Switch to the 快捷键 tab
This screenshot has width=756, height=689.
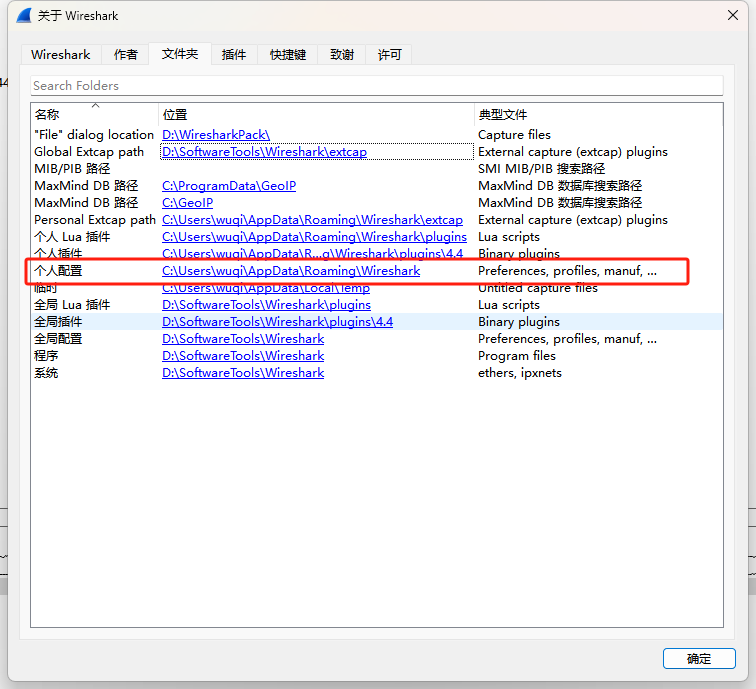coord(288,54)
